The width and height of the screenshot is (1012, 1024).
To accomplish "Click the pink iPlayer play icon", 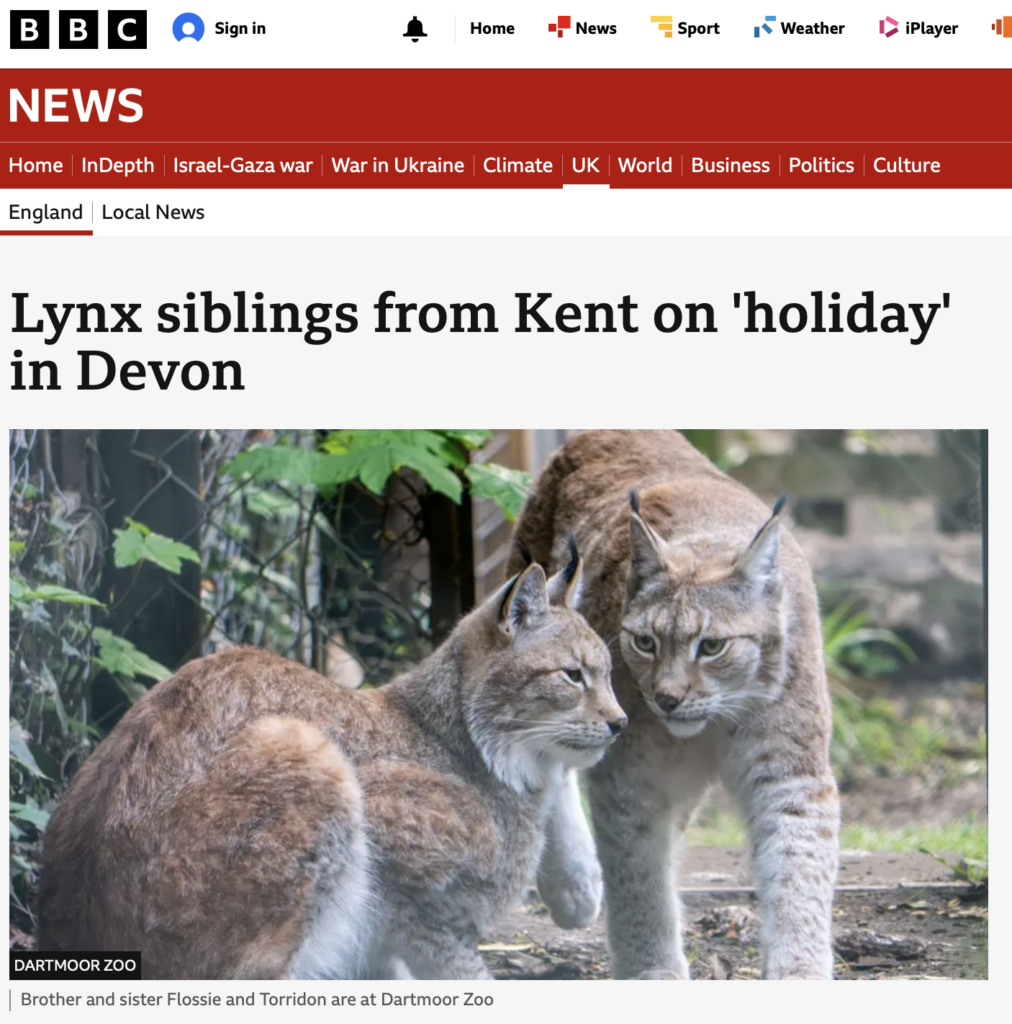I will pyautogui.click(x=889, y=27).
